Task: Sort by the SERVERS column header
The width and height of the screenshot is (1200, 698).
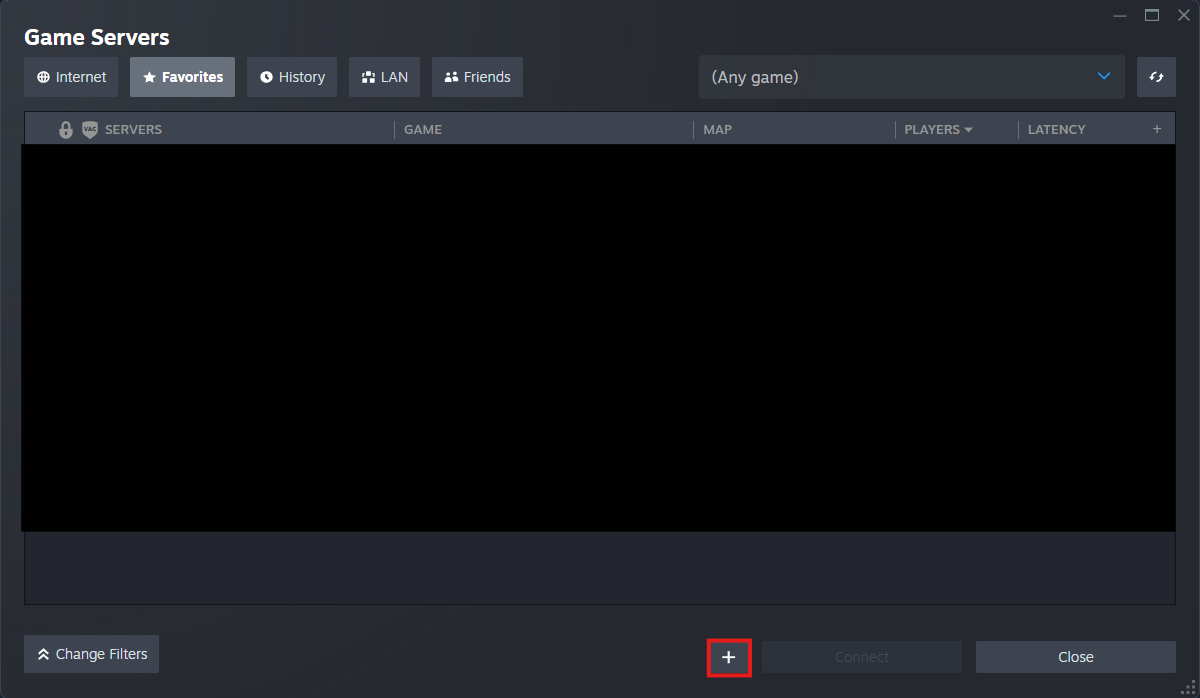Action: click(133, 130)
